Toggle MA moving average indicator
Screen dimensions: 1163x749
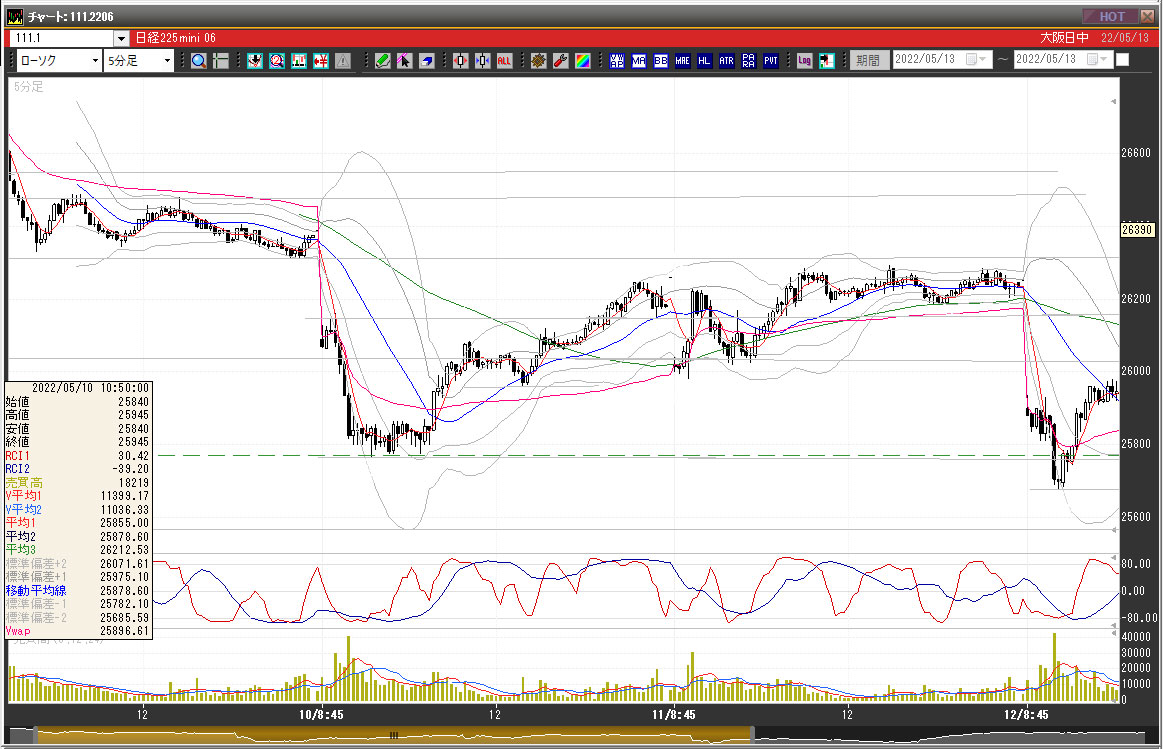pyautogui.click(x=639, y=61)
